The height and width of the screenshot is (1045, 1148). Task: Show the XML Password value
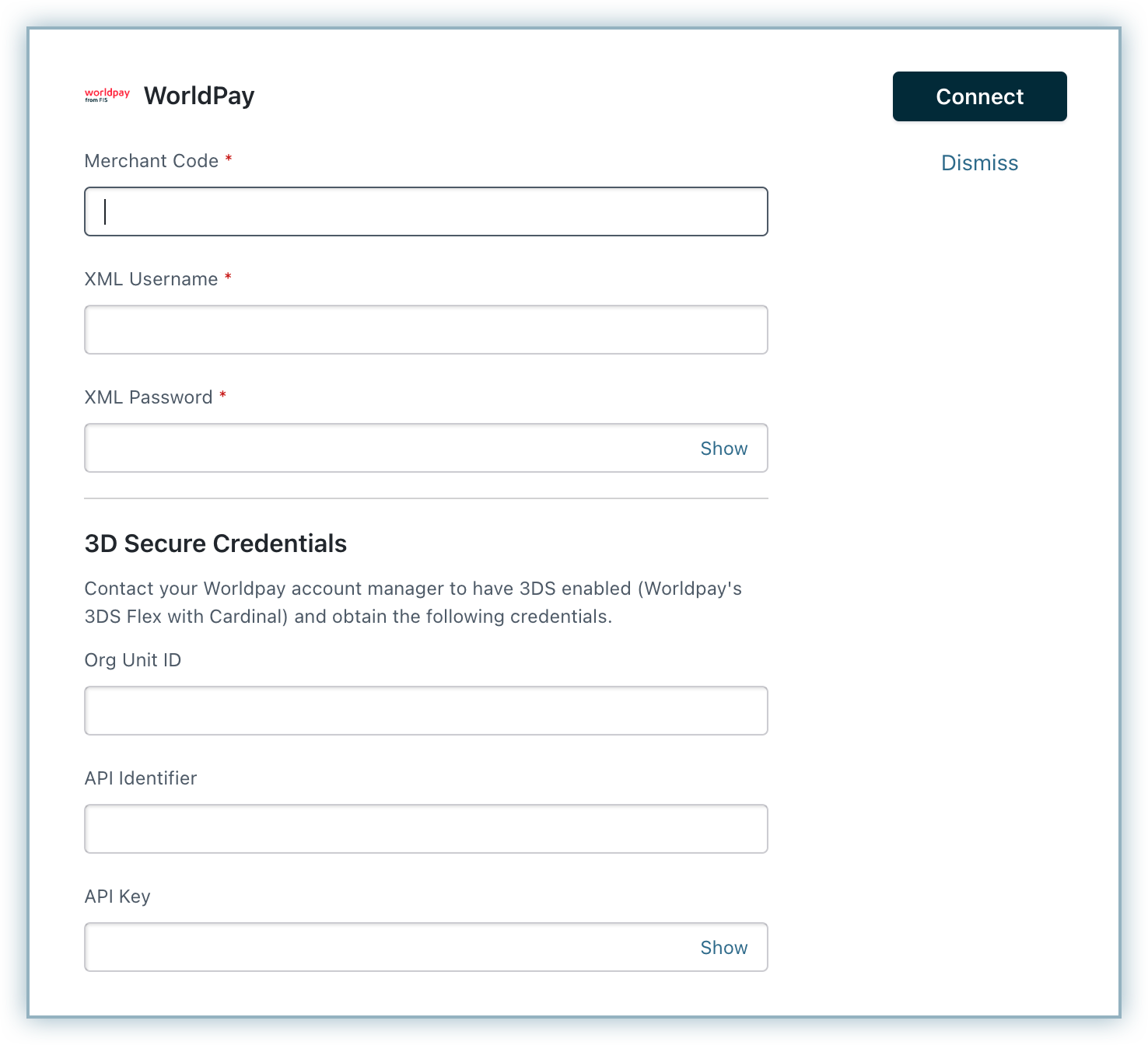[x=723, y=449]
